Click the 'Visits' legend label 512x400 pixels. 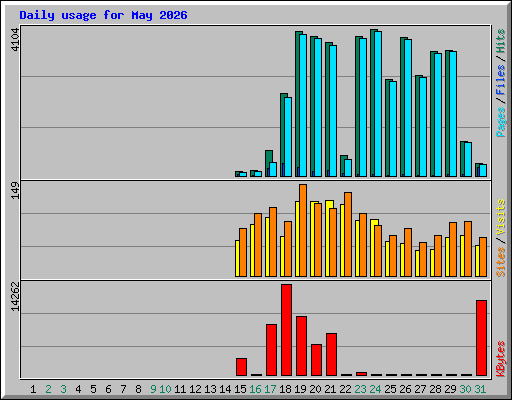click(501, 218)
